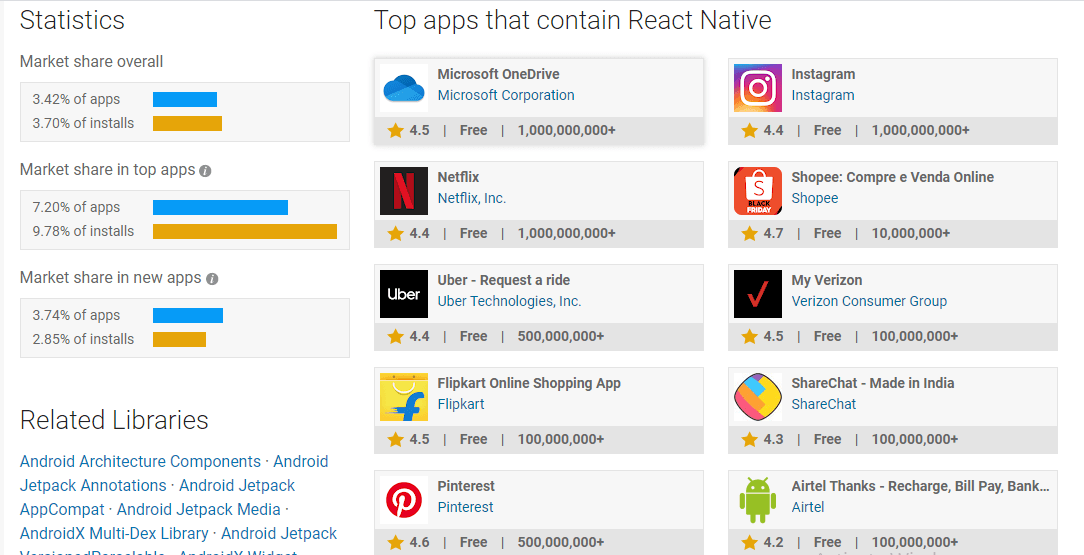Select the Shopee app icon
1084x555 pixels.
tap(758, 191)
